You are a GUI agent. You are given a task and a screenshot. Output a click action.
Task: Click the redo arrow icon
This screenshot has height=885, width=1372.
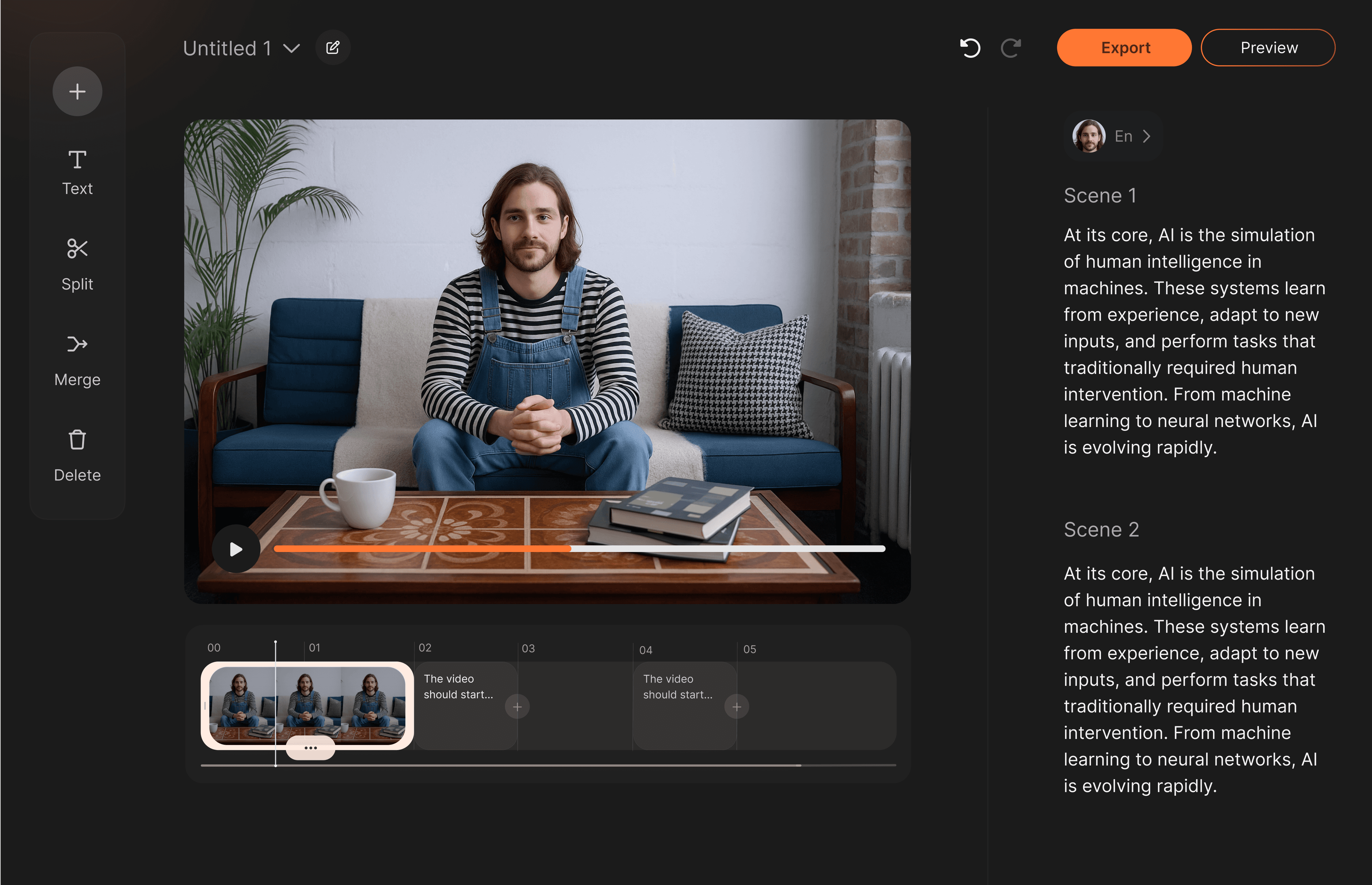[1011, 48]
